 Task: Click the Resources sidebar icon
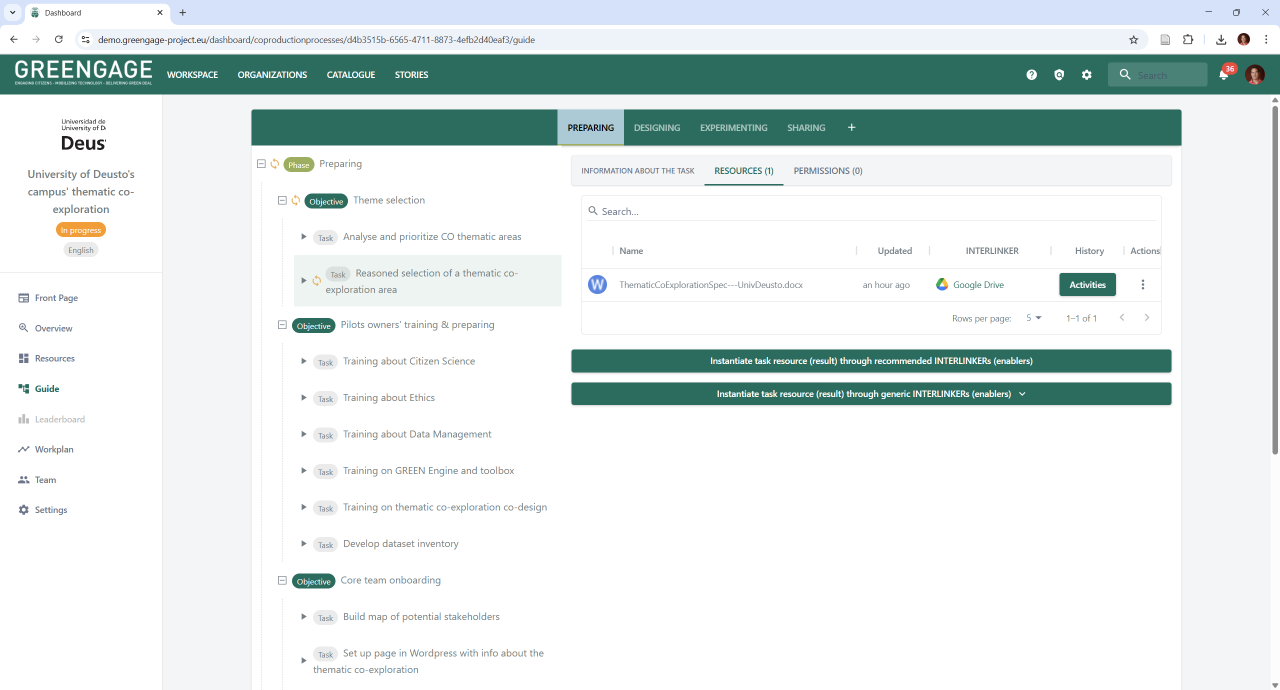(x=24, y=358)
